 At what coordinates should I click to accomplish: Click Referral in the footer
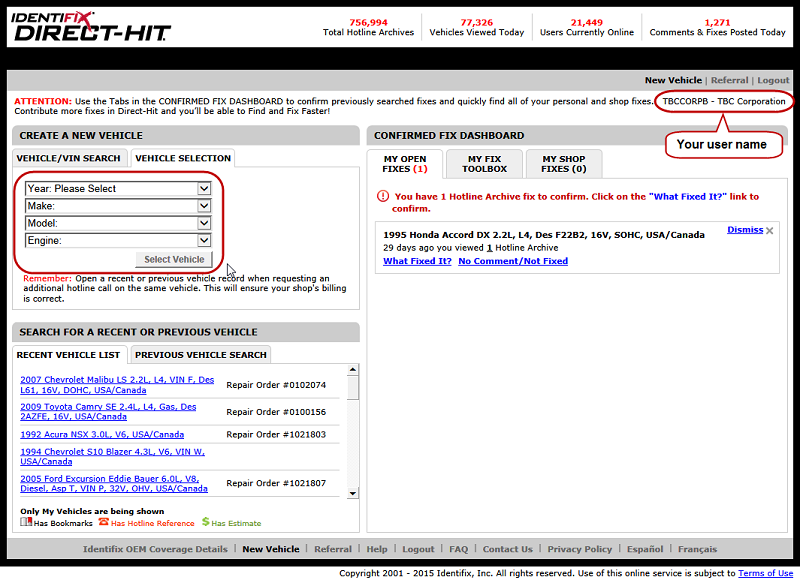333,549
